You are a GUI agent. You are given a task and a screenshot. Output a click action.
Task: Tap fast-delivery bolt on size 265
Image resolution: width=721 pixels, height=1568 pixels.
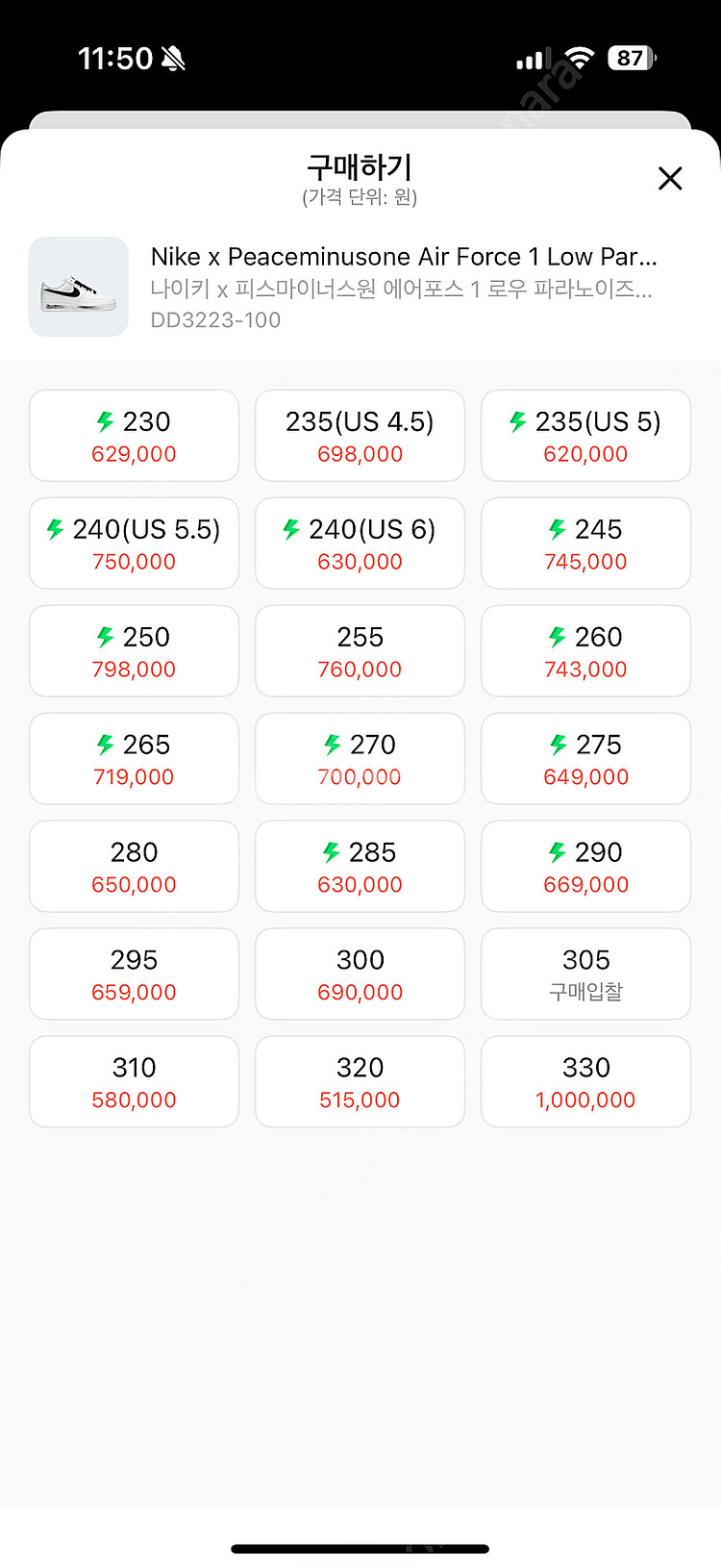click(x=105, y=745)
